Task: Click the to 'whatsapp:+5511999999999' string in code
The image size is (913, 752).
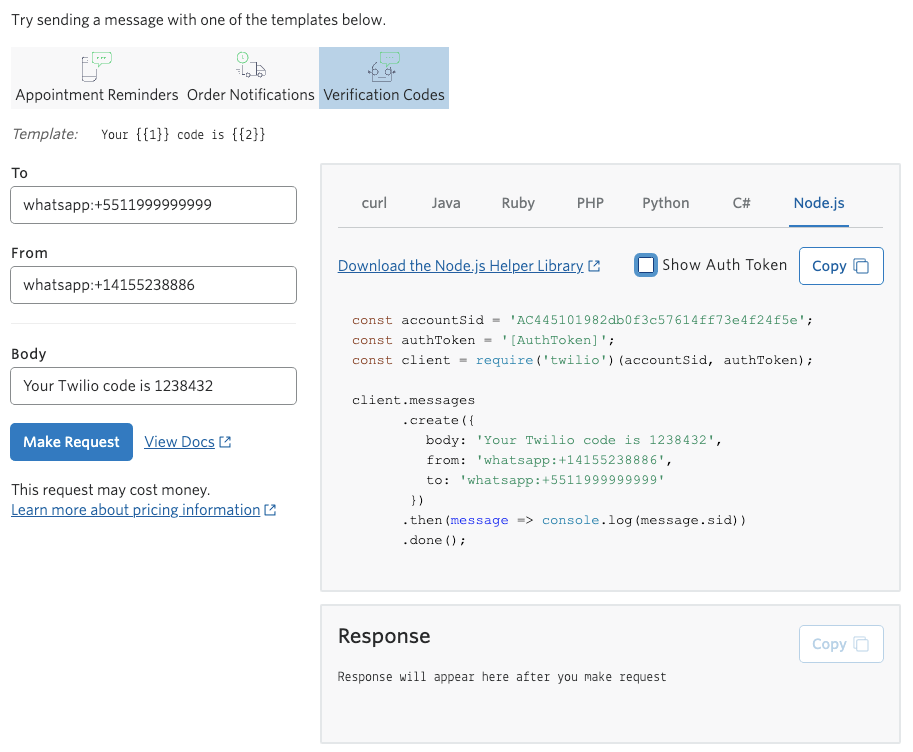Action: click(562, 480)
